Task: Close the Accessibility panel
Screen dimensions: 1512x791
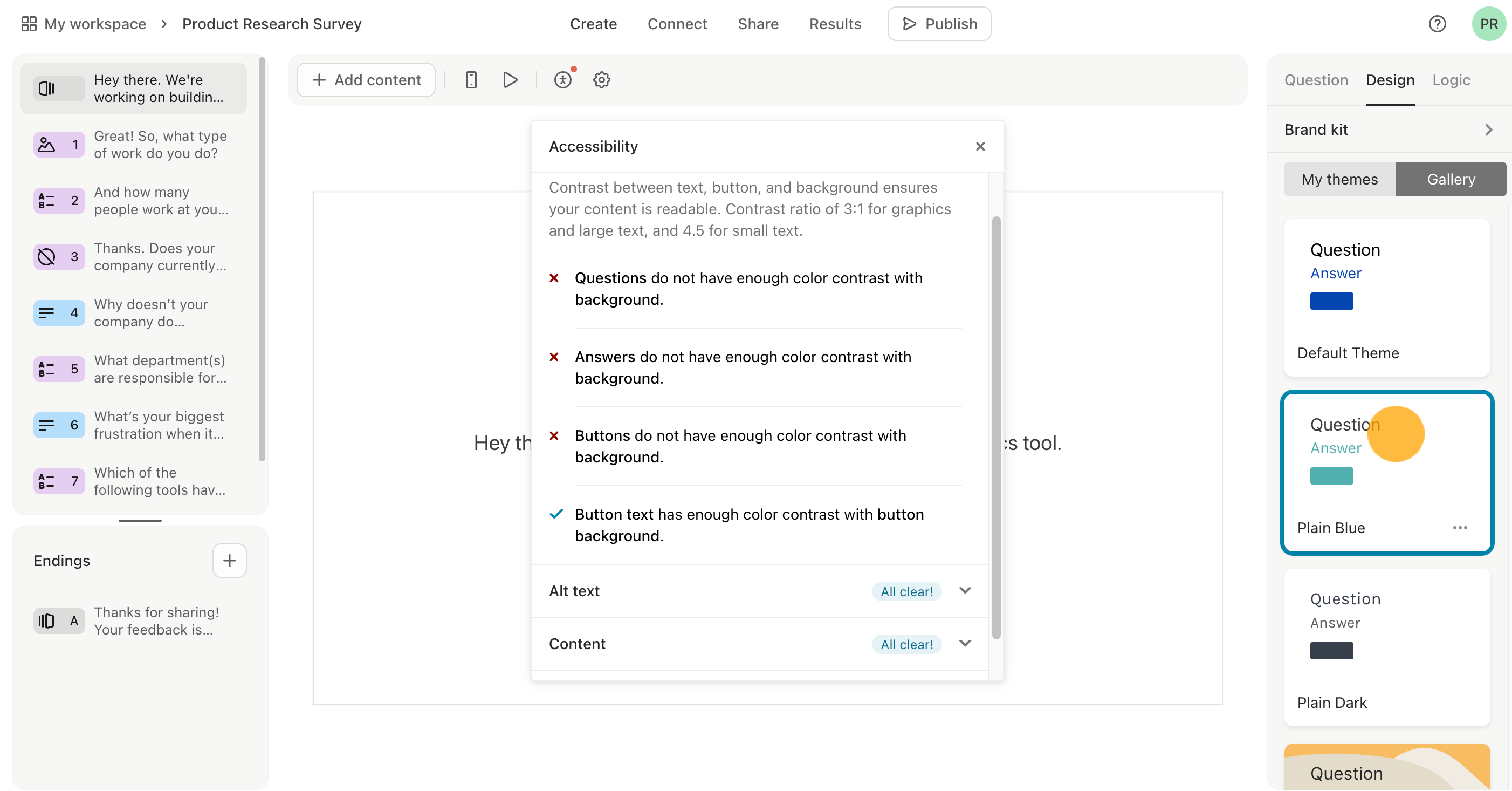Action: [980, 146]
